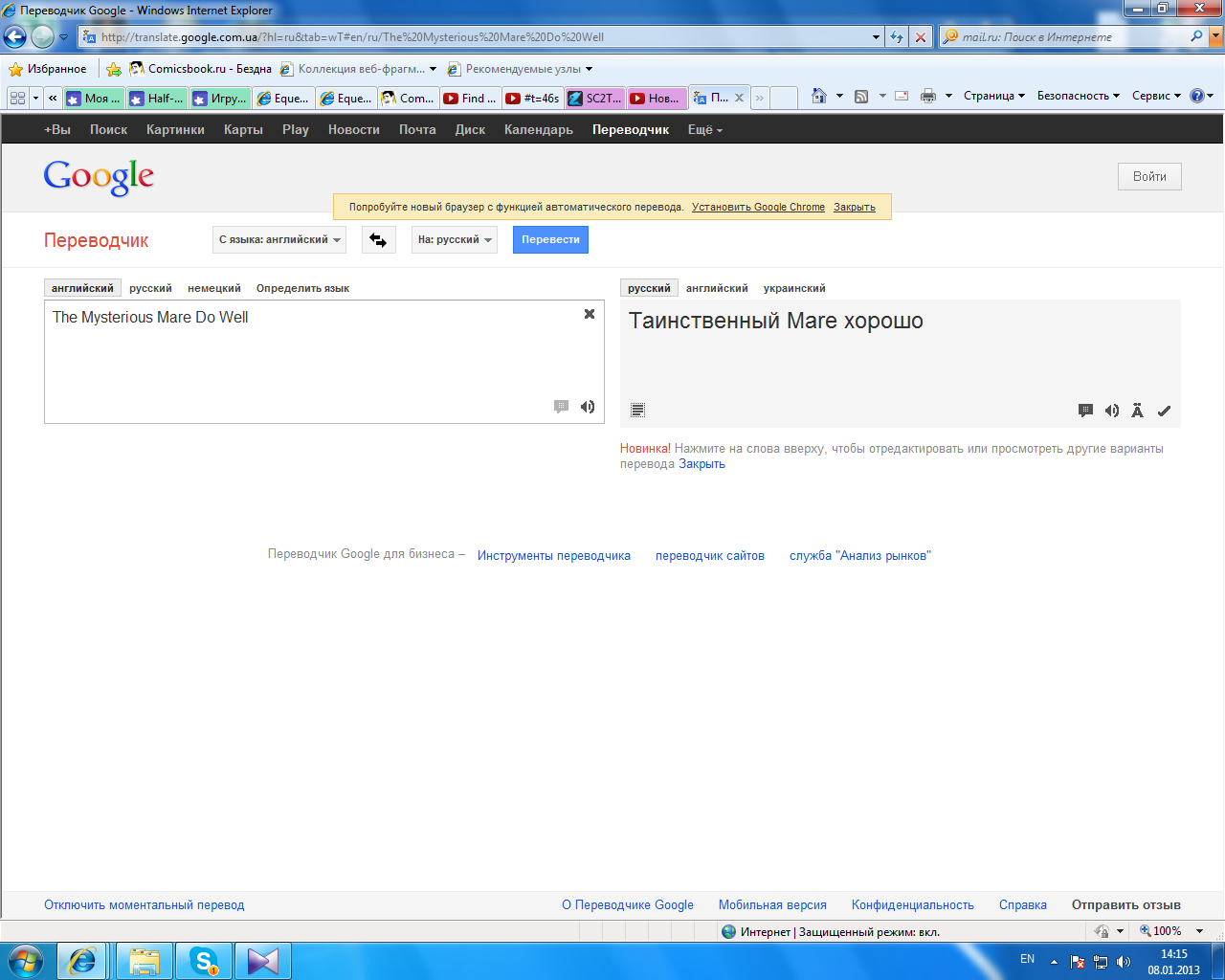The width and height of the screenshot is (1225, 980).
Task: Open 'С языка: английский' dropdown
Action: point(279,240)
